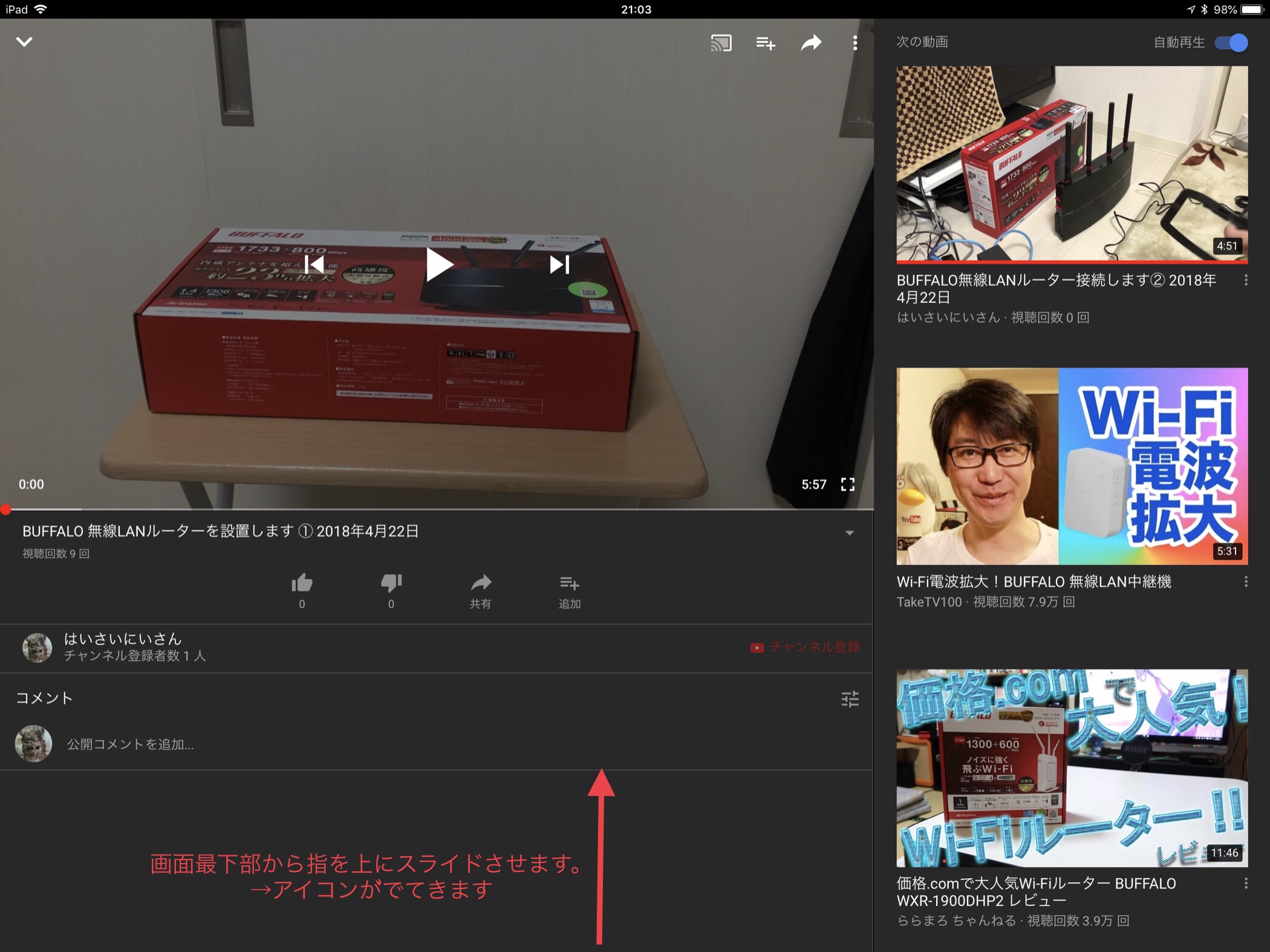Image resolution: width=1270 pixels, height=952 pixels.
Task: Tap 視聴回数 9 回 view count
Action: [x=56, y=553]
